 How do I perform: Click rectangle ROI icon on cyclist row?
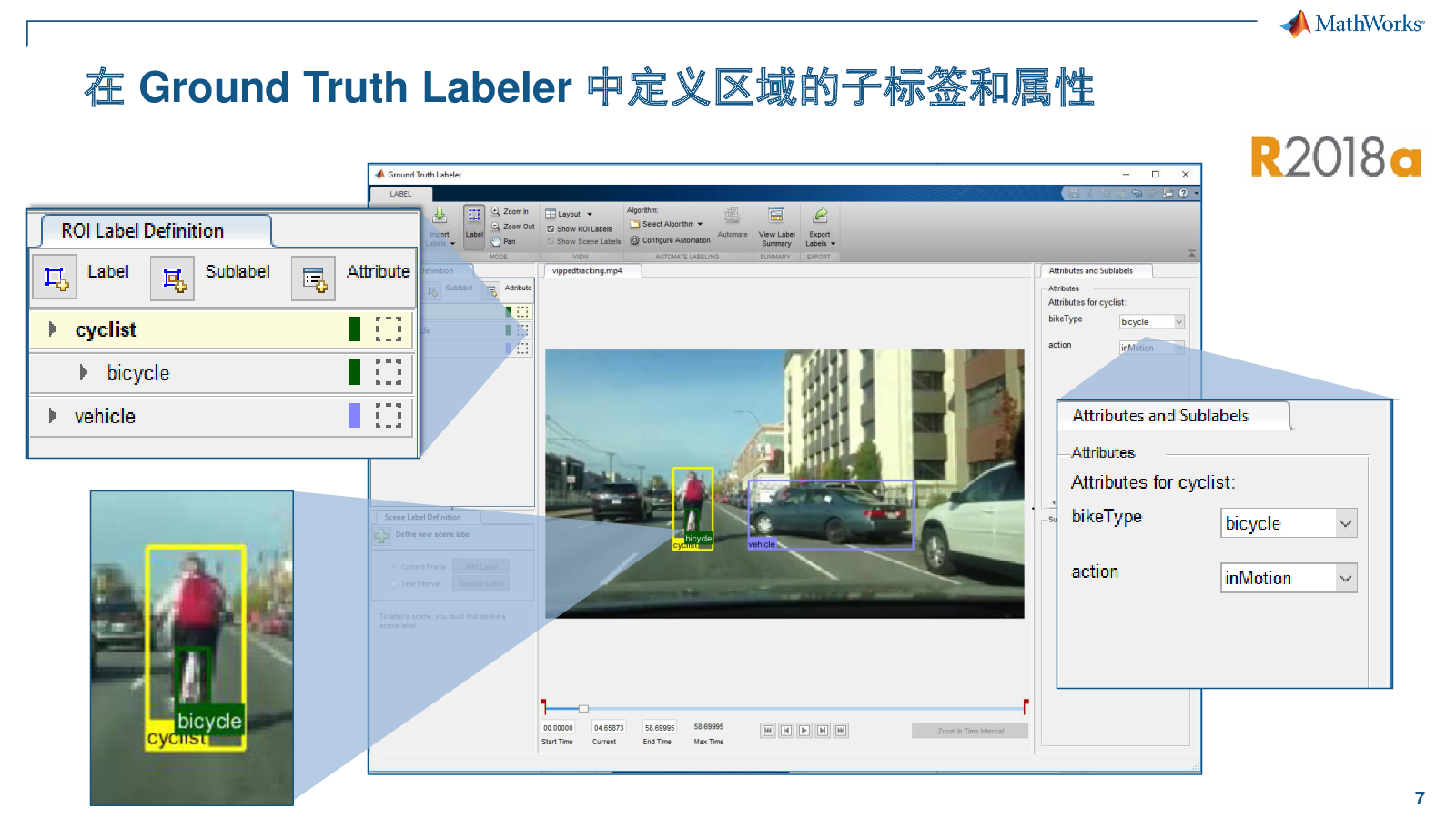pos(389,329)
